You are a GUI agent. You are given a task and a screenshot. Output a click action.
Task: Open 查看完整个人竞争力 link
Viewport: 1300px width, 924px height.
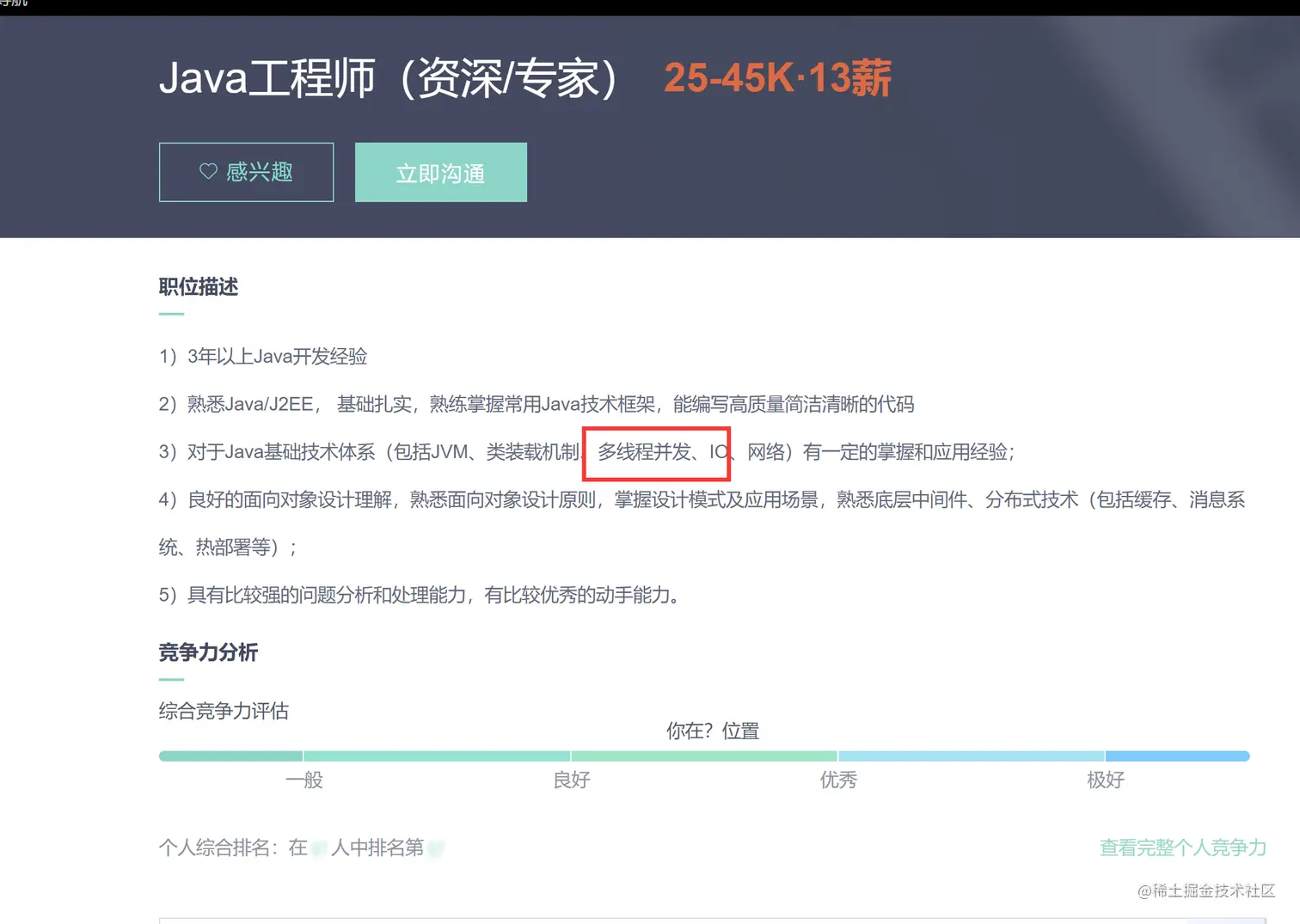pyautogui.click(x=1182, y=848)
